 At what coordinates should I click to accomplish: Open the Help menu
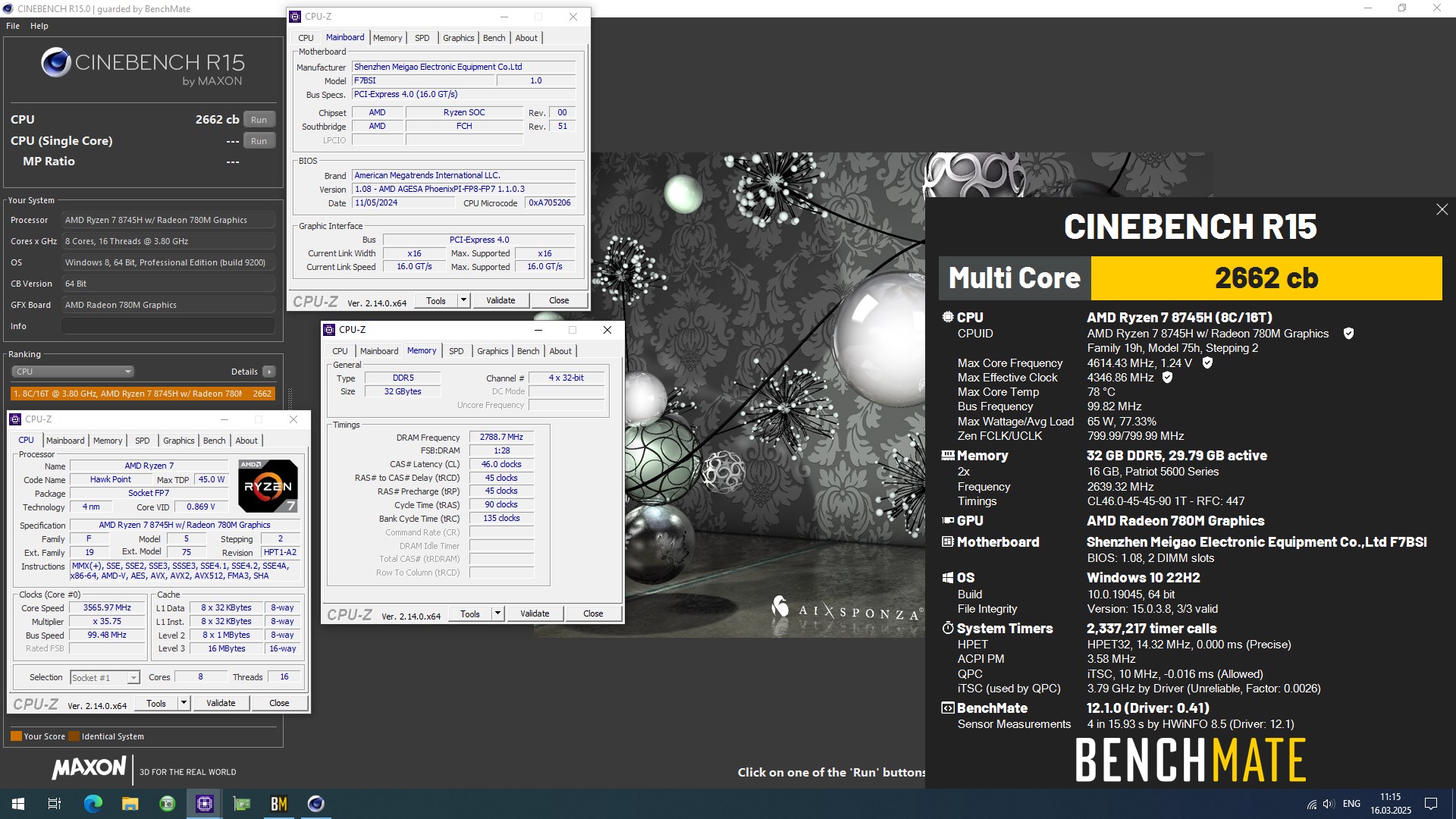point(39,26)
